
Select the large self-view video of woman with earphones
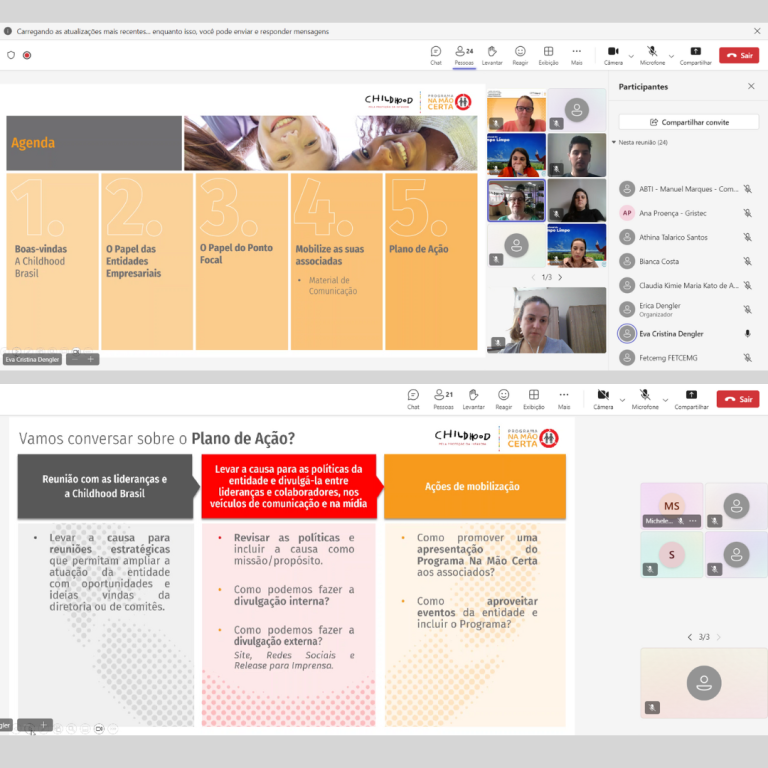coord(546,320)
